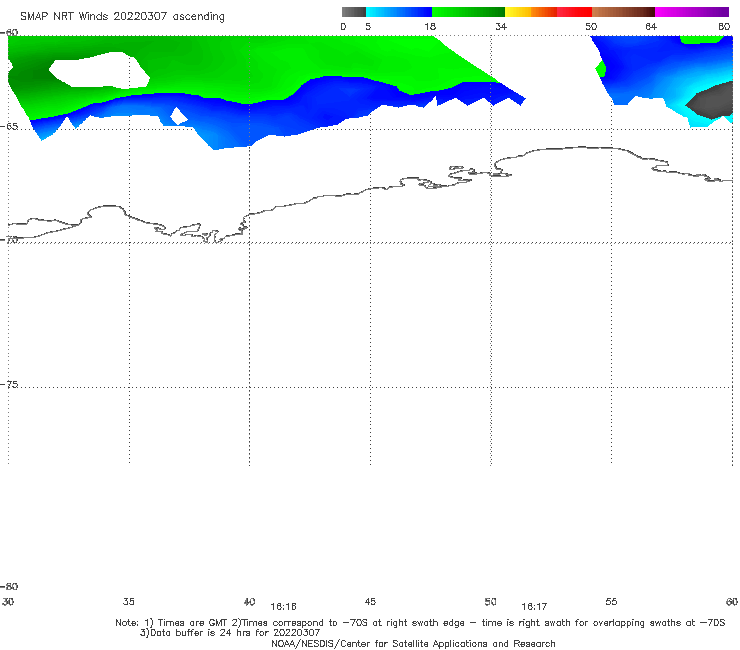Click the NOAA/NESDIS credit line
Viewport: 740px width, 650px height.
[x=413, y=644]
